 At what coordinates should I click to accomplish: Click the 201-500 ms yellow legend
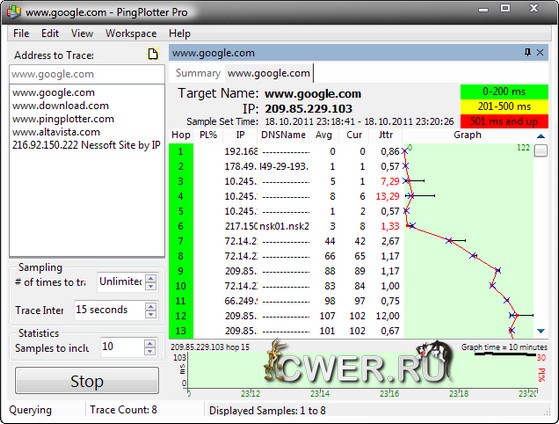point(504,106)
